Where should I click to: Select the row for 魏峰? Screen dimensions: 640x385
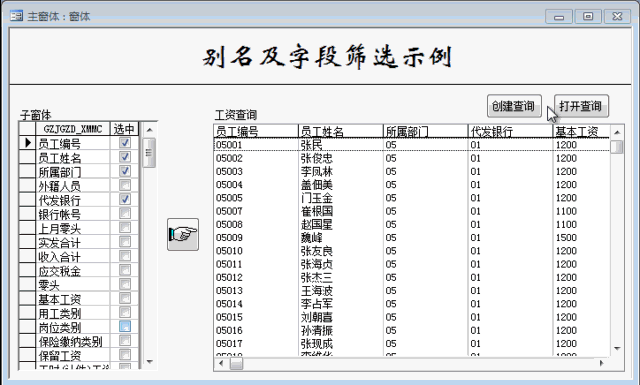pyautogui.click(x=412, y=238)
